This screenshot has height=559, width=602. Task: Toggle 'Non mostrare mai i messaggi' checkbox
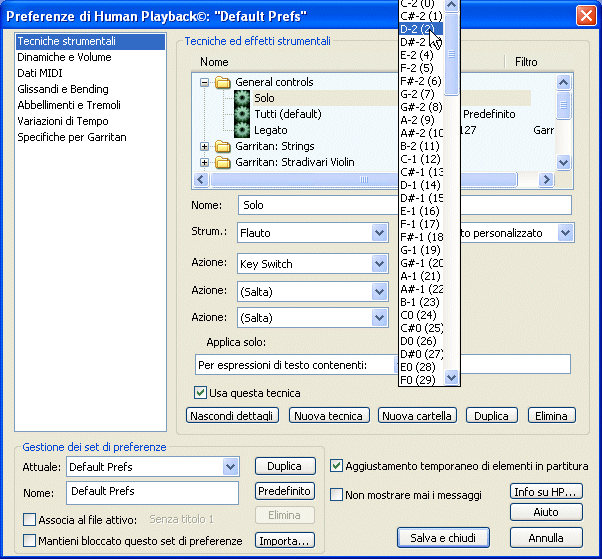pos(338,495)
